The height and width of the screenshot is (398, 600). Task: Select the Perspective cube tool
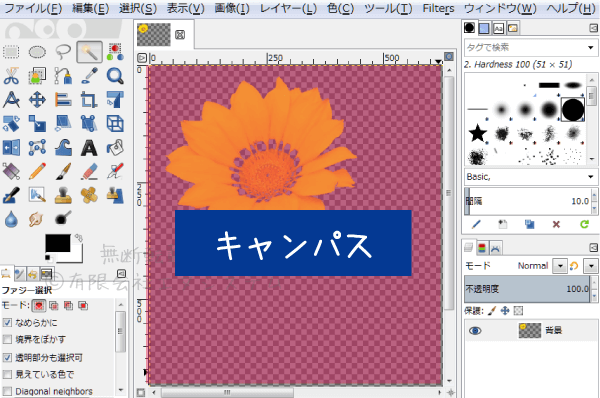point(115,124)
